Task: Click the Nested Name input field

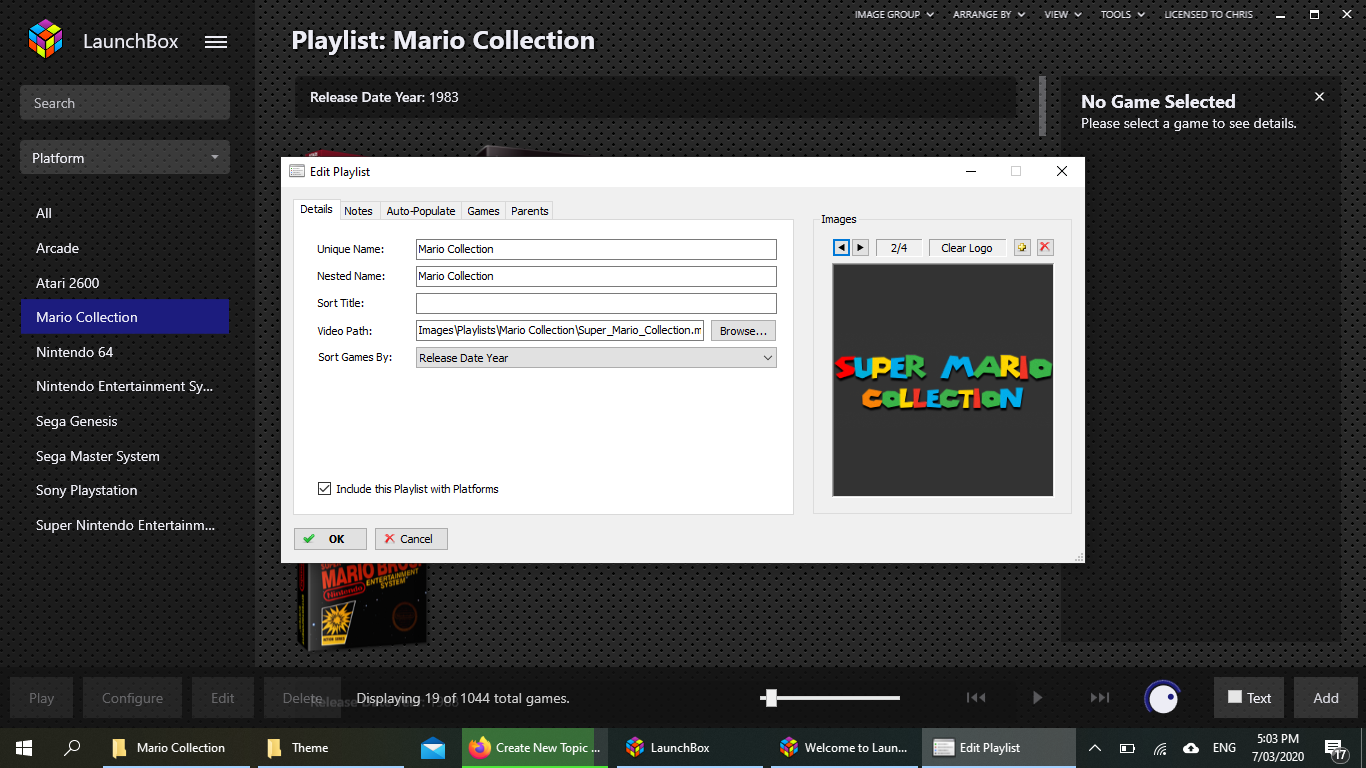Action: coord(596,276)
